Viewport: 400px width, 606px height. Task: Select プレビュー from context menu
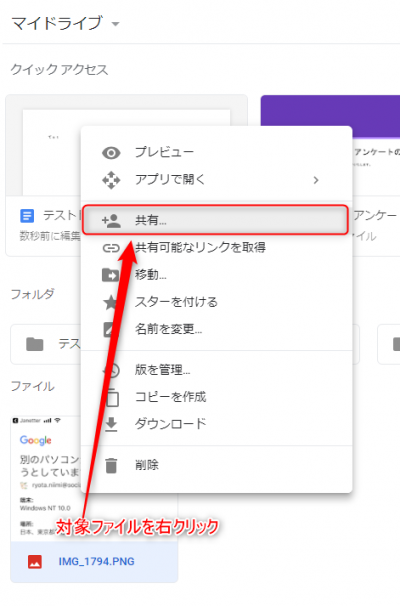216,153
